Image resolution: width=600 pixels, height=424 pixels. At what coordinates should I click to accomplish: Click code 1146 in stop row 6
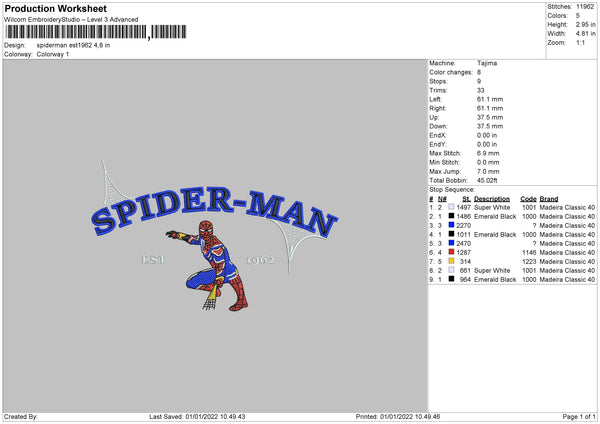point(529,253)
